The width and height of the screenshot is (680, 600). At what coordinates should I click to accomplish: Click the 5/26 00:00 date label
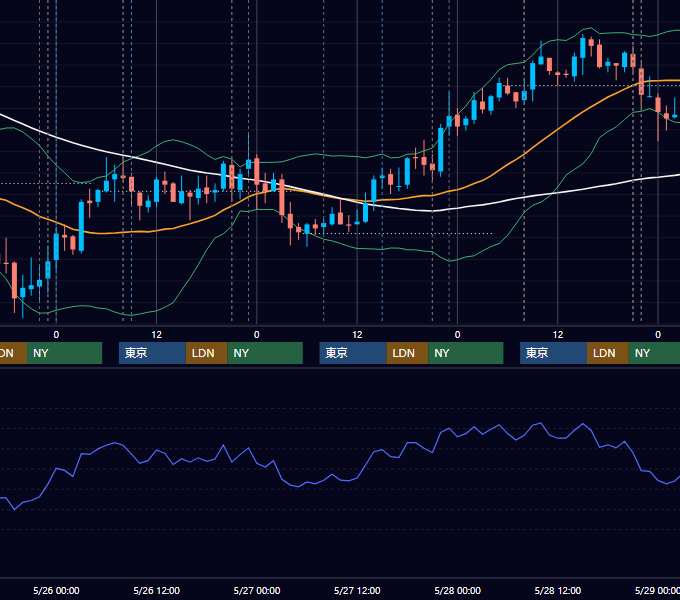[56, 590]
